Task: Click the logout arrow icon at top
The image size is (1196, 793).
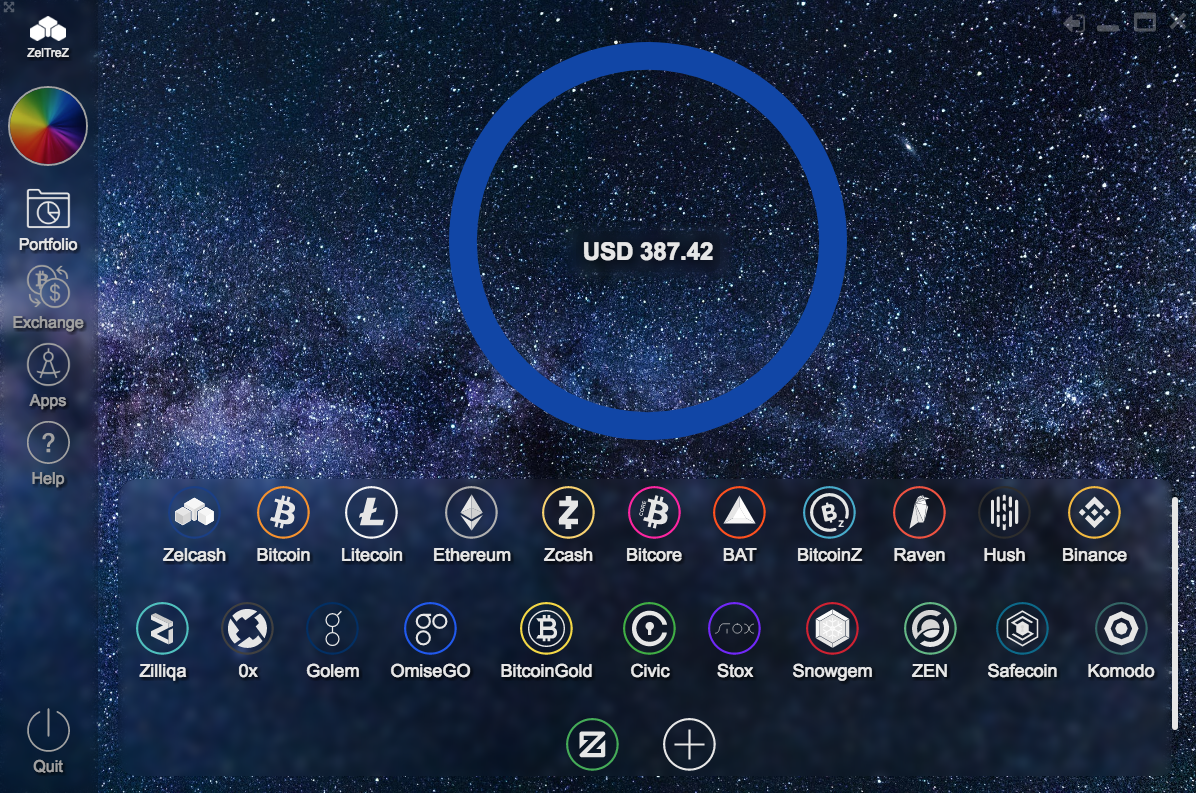Action: (x=1074, y=23)
